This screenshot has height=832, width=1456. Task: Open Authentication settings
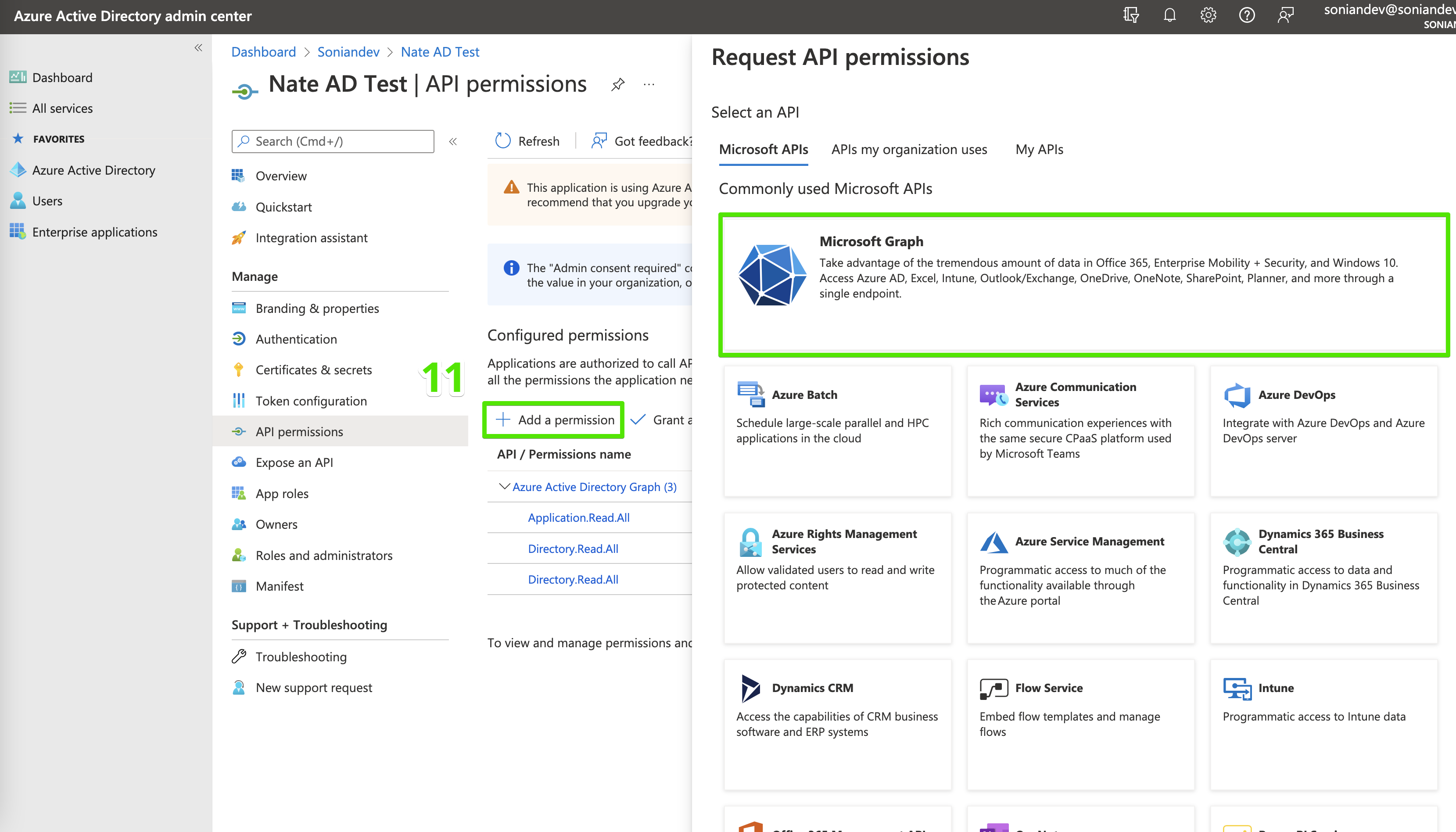tap(296, 339)
